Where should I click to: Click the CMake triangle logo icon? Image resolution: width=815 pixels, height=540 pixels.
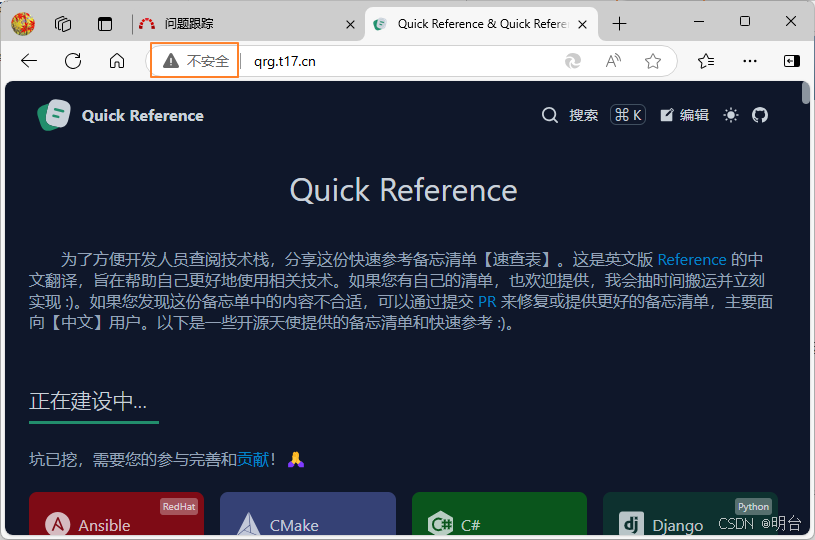tap(249, 524)
